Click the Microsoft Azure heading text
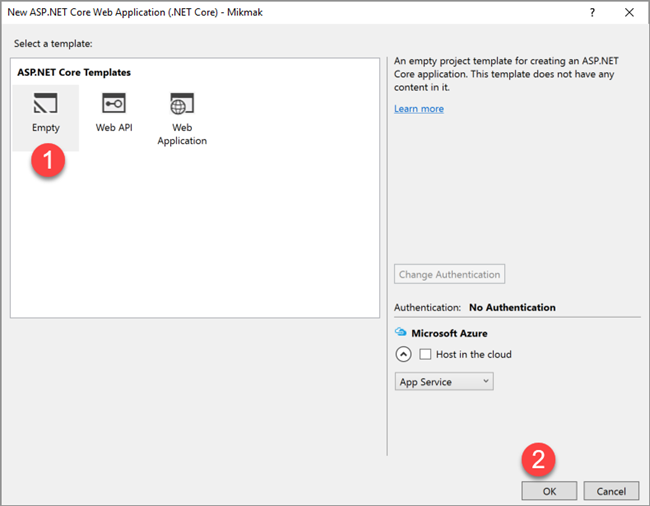Screen dimensions: 650x506 pos(449,333)
